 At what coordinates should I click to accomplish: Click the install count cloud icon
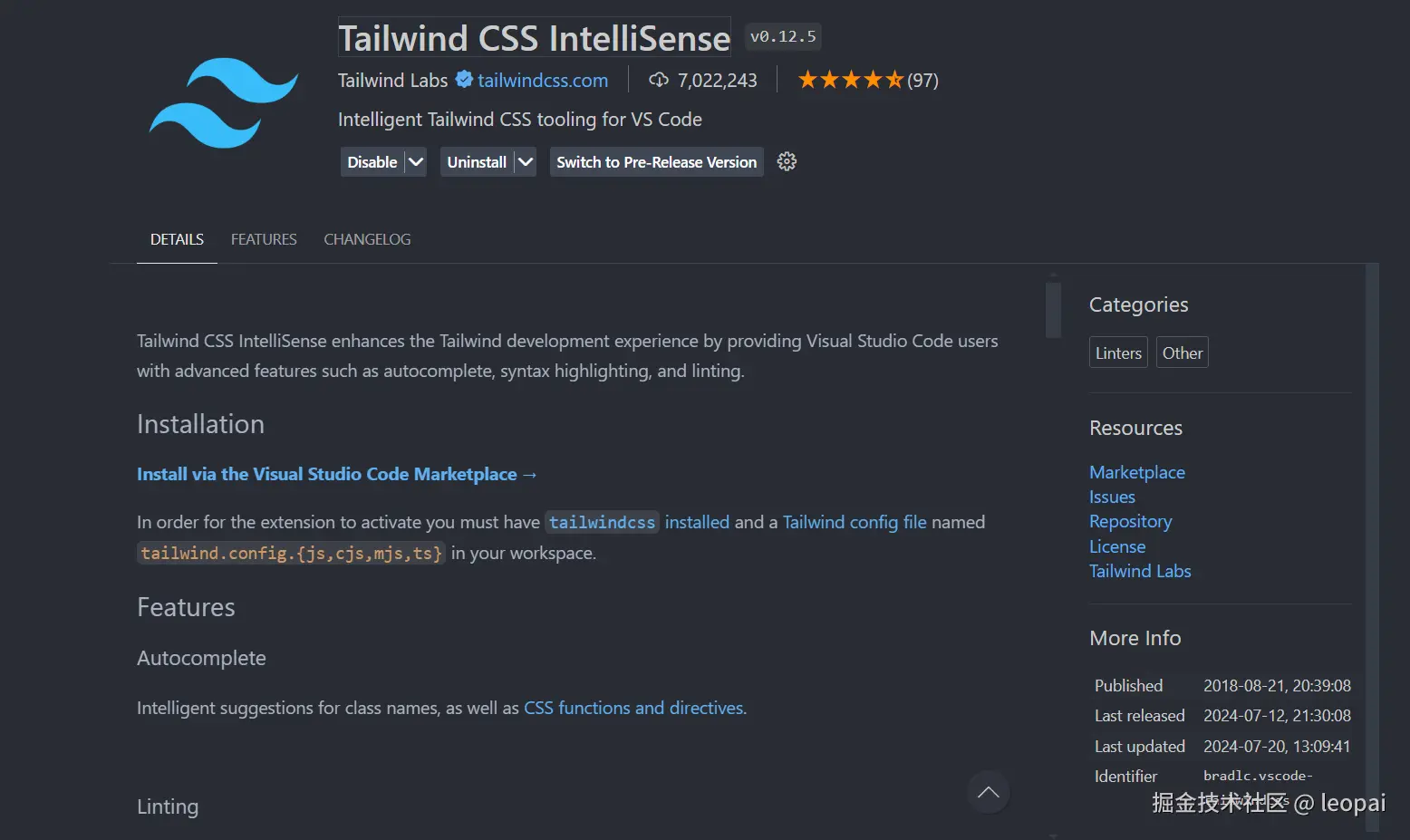pos(659,80)
